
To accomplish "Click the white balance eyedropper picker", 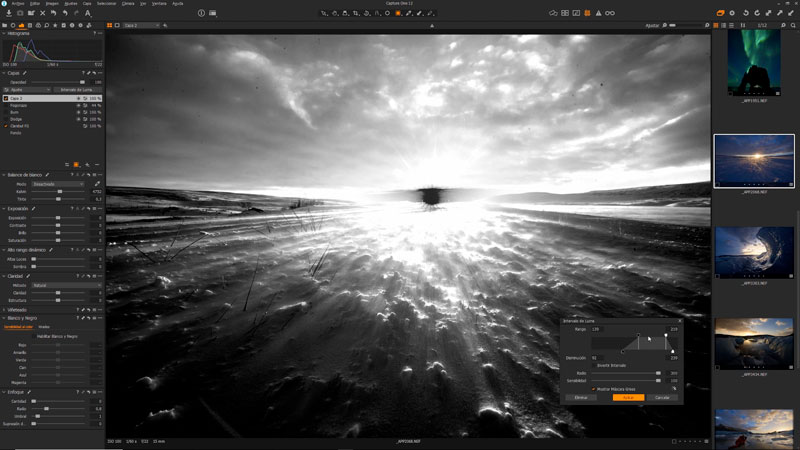I will [97, 183].
